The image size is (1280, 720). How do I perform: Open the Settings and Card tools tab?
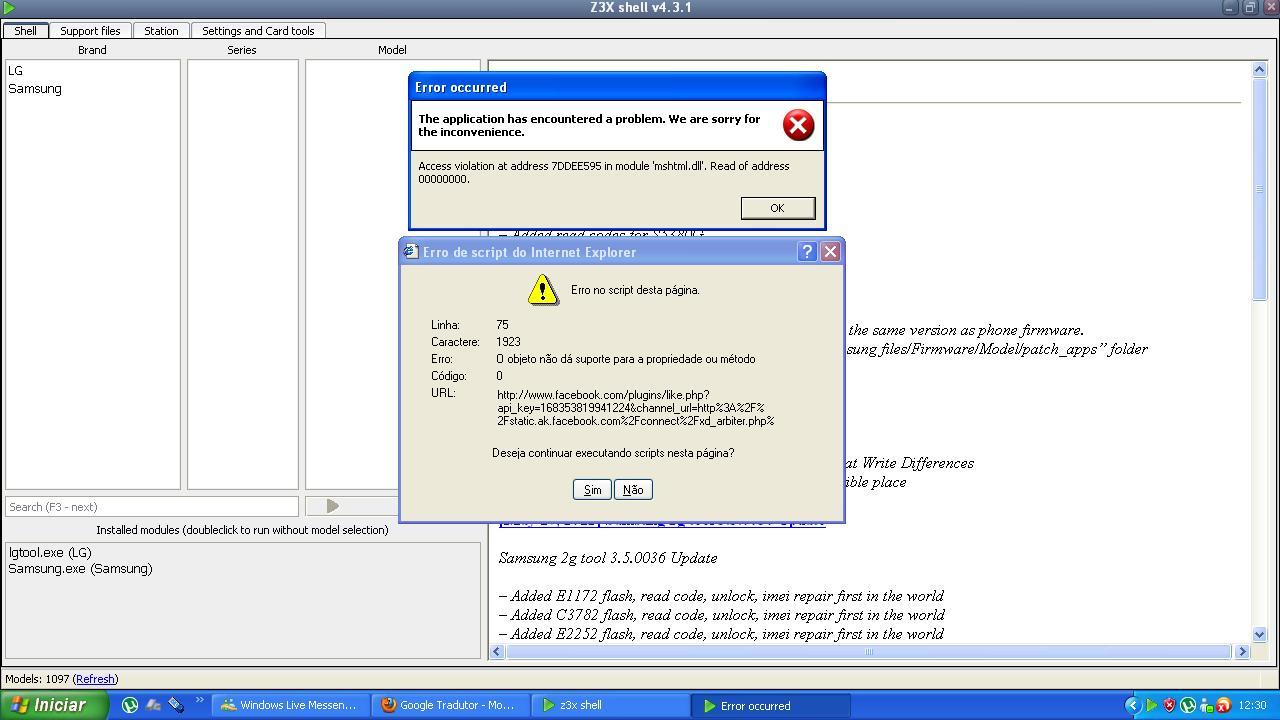coord(258,31)
